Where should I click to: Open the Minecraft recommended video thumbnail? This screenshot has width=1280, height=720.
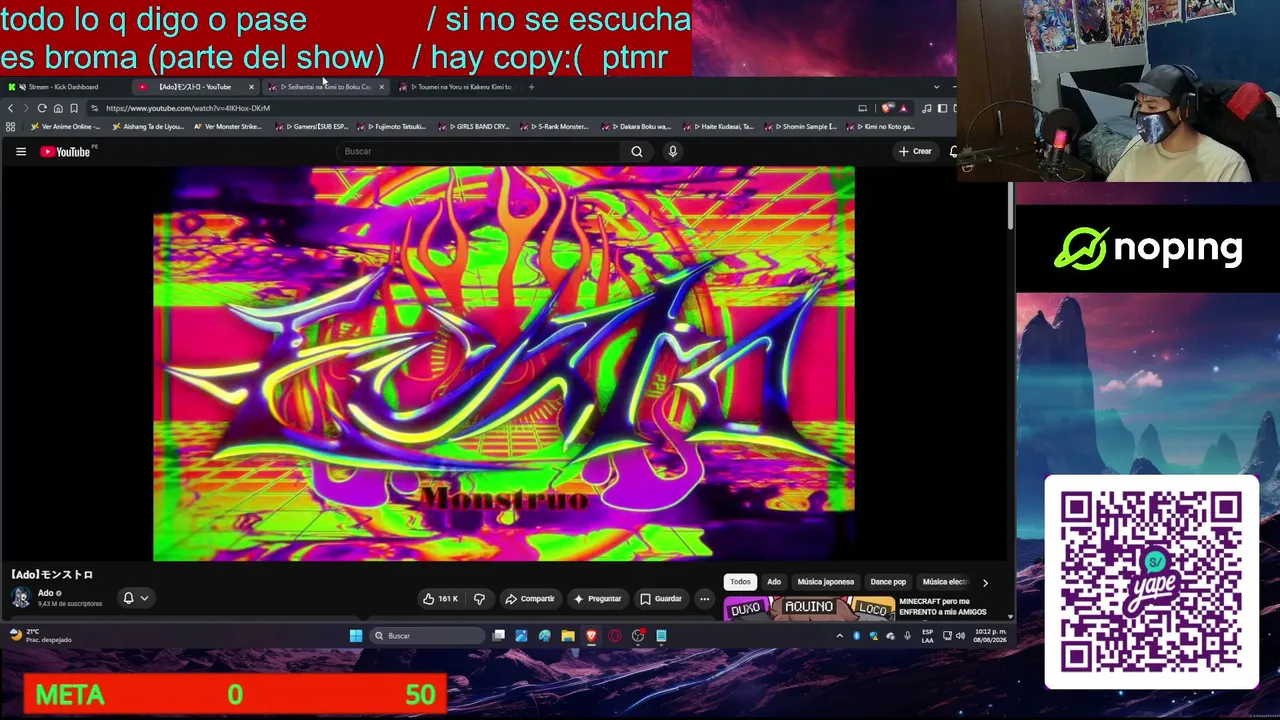pyautogui.click(x=809, y=608)
